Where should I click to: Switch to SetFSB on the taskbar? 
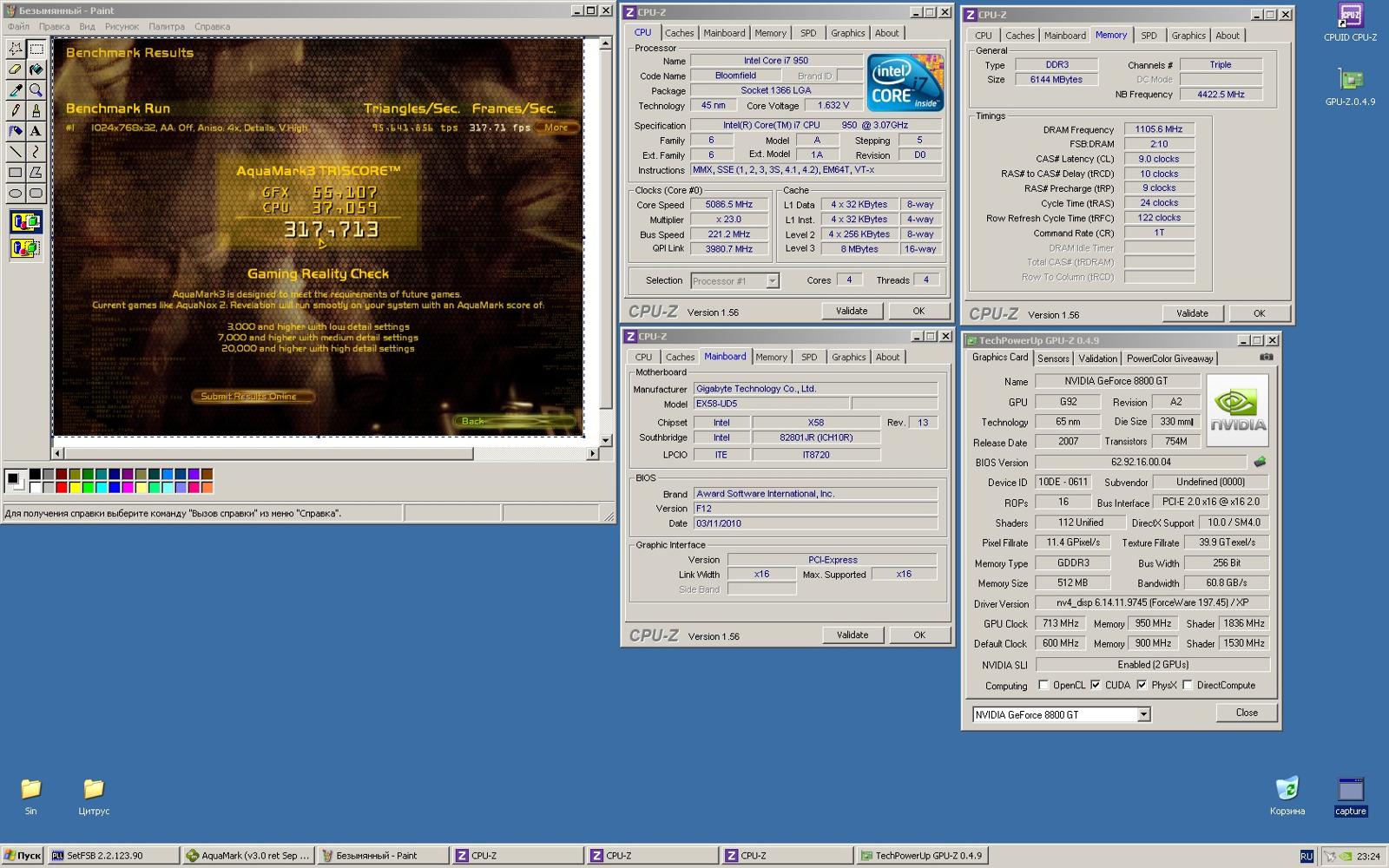(113, 856)
